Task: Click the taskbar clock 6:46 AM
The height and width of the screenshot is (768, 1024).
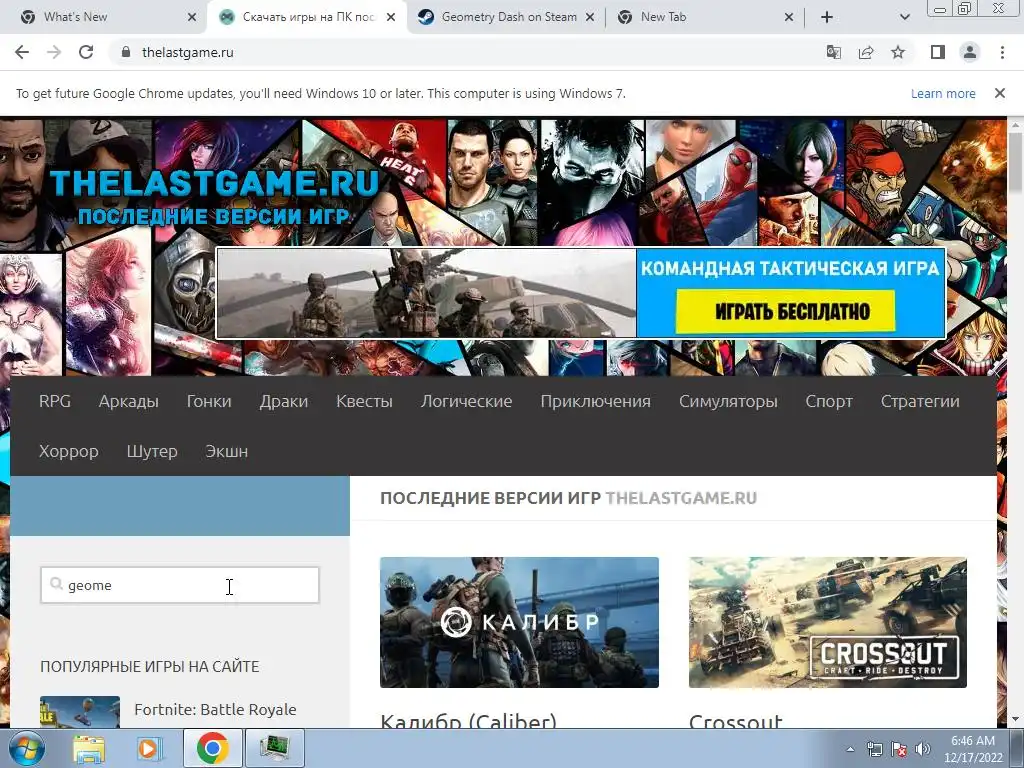Action: pos(973,749)
